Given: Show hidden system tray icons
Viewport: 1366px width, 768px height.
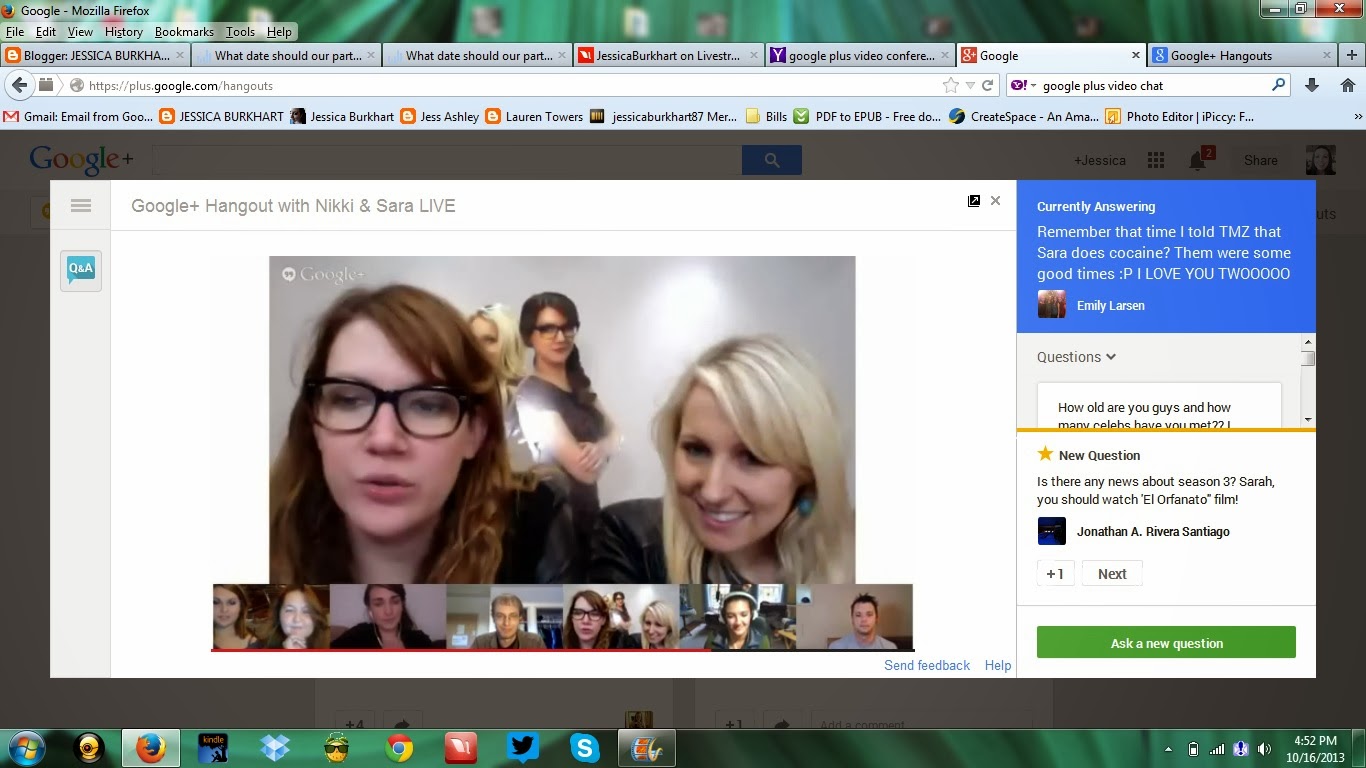Looking at the screenshot, I should pos(1168,748).
